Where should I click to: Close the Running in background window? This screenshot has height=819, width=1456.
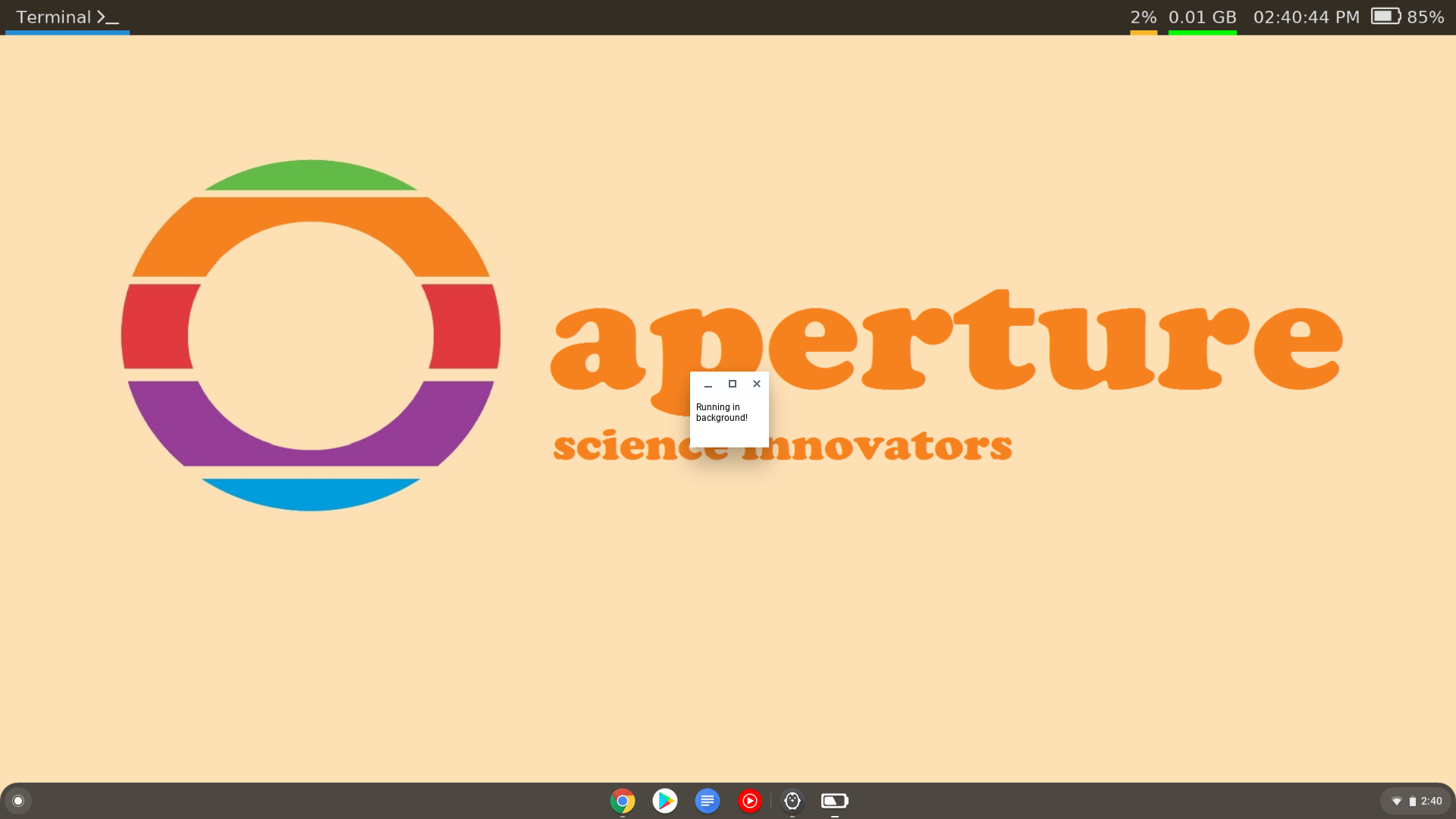757,384
